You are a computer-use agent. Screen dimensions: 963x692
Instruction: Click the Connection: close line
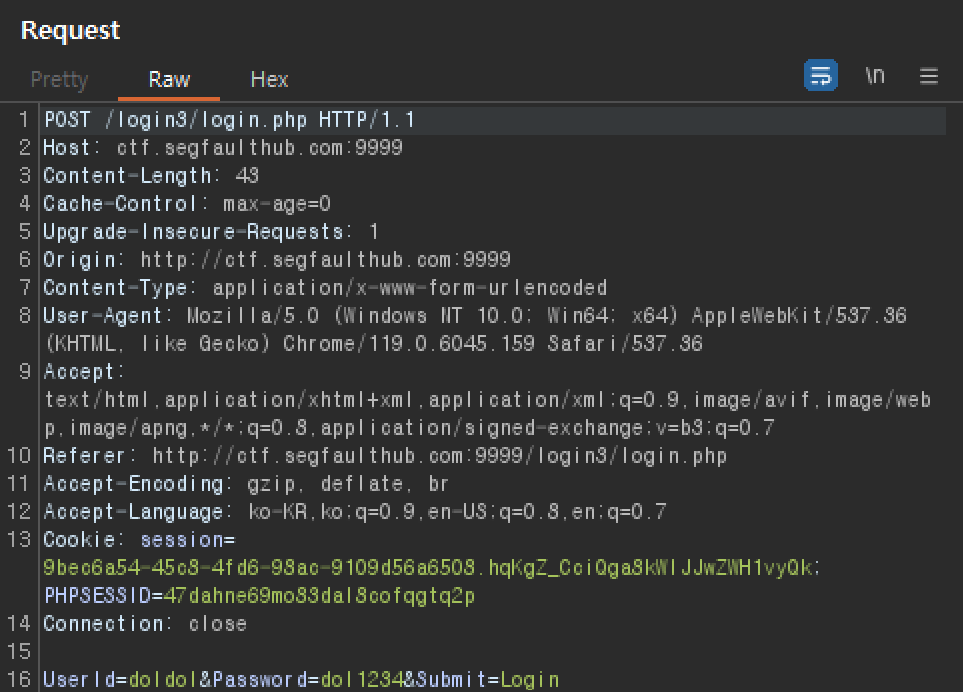(x=145, y=624)
